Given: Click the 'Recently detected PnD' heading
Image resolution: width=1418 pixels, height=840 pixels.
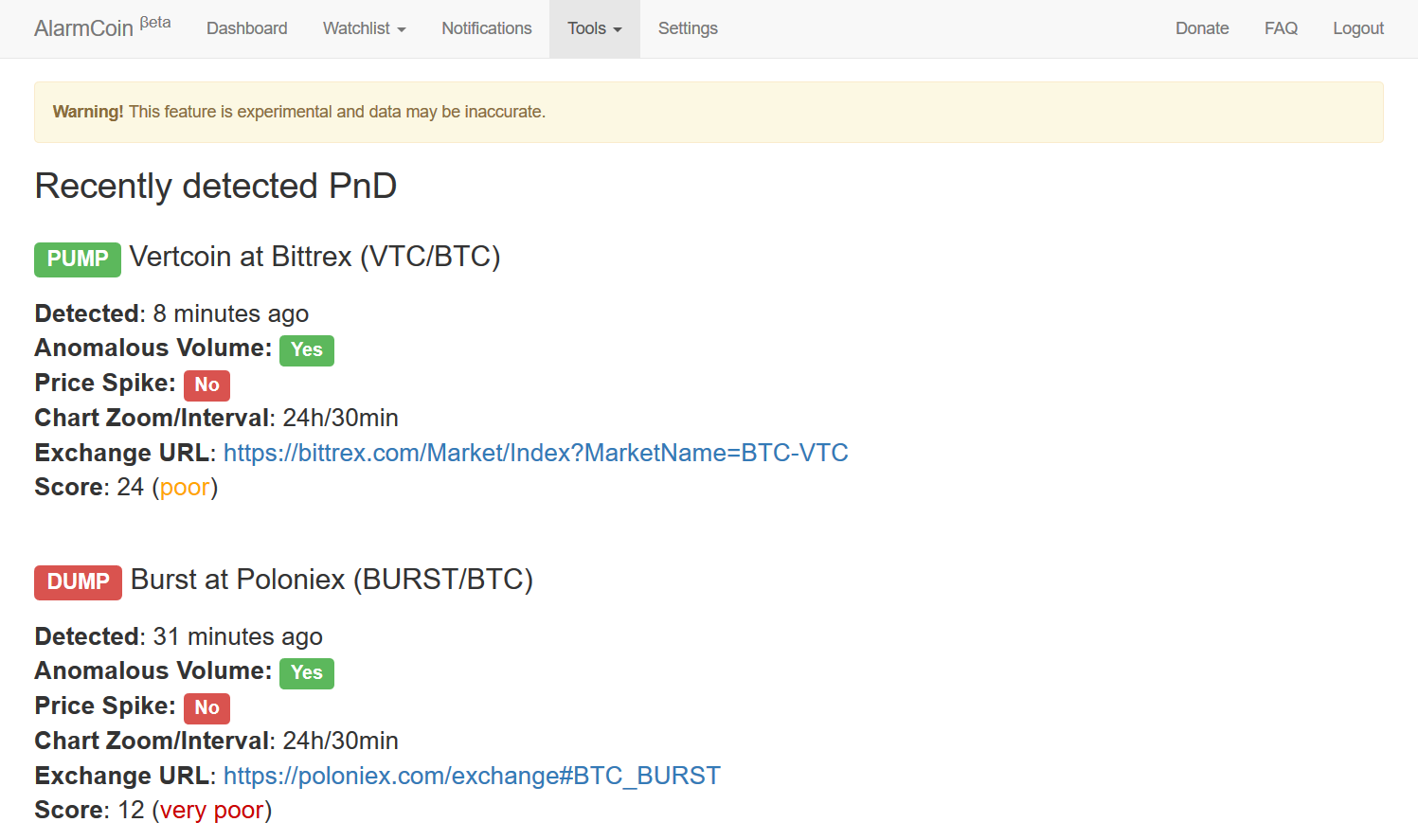Looking at the screenshot, I should [216, 186].
